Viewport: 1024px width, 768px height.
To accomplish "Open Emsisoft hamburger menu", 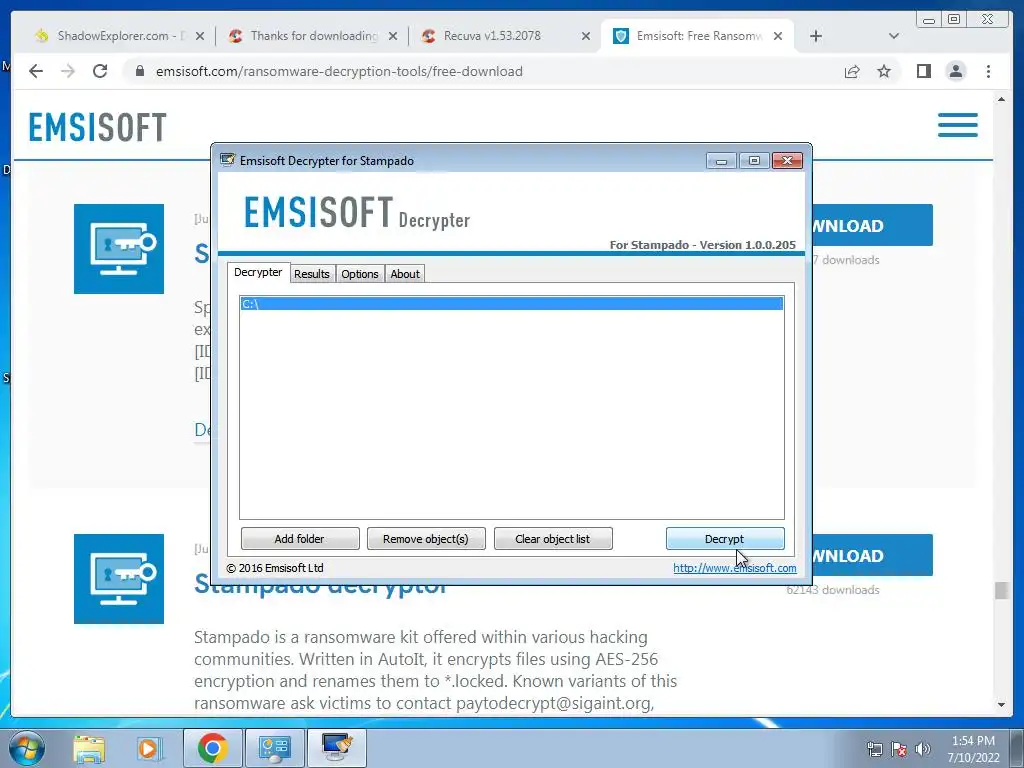I will click(x=958, y=125).
